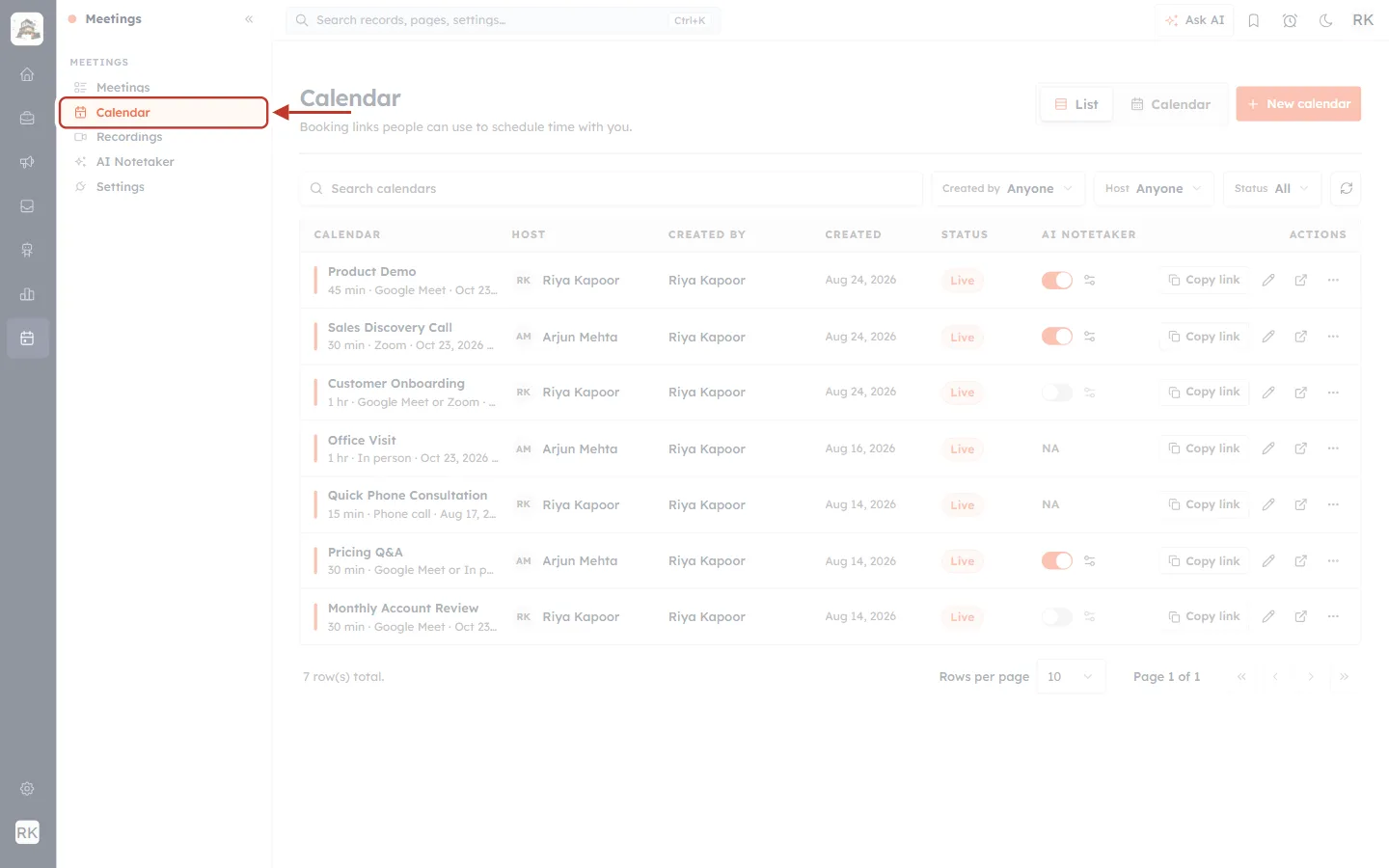Open Recordings in the sidebar
This screenshot has height=868, width=1389.
click(x=163, y=137)
